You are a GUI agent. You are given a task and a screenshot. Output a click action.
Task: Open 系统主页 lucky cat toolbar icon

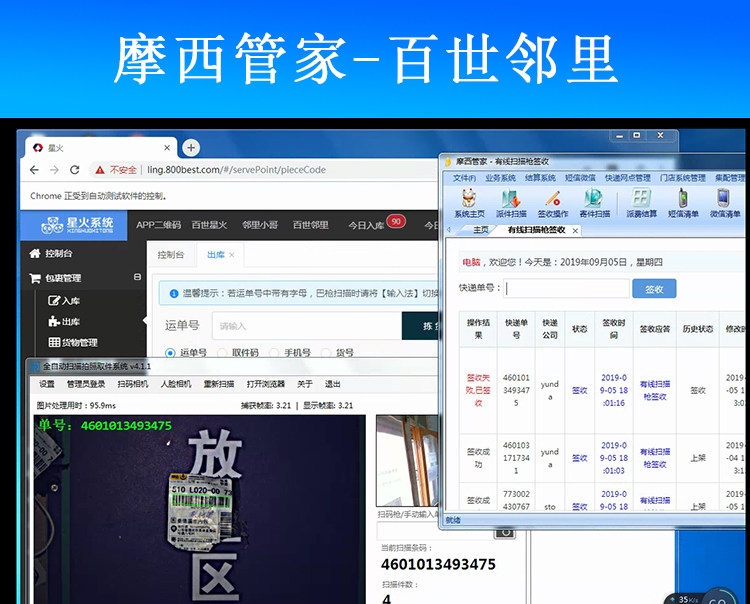[469, 203]
